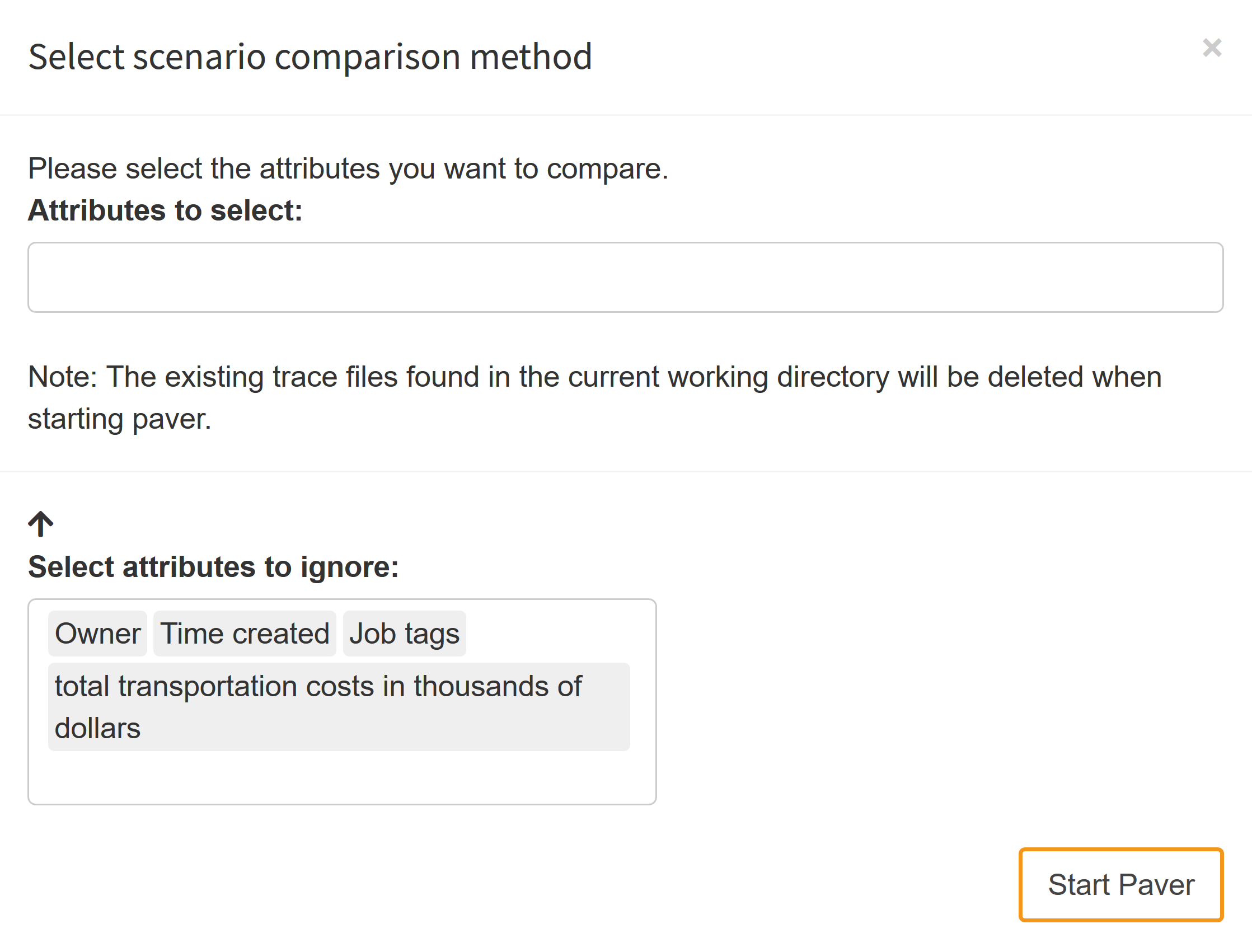Screen dimensions: 1252x952
Task: Close the scenario comparison dialog
Action: tap(1211, 48)
